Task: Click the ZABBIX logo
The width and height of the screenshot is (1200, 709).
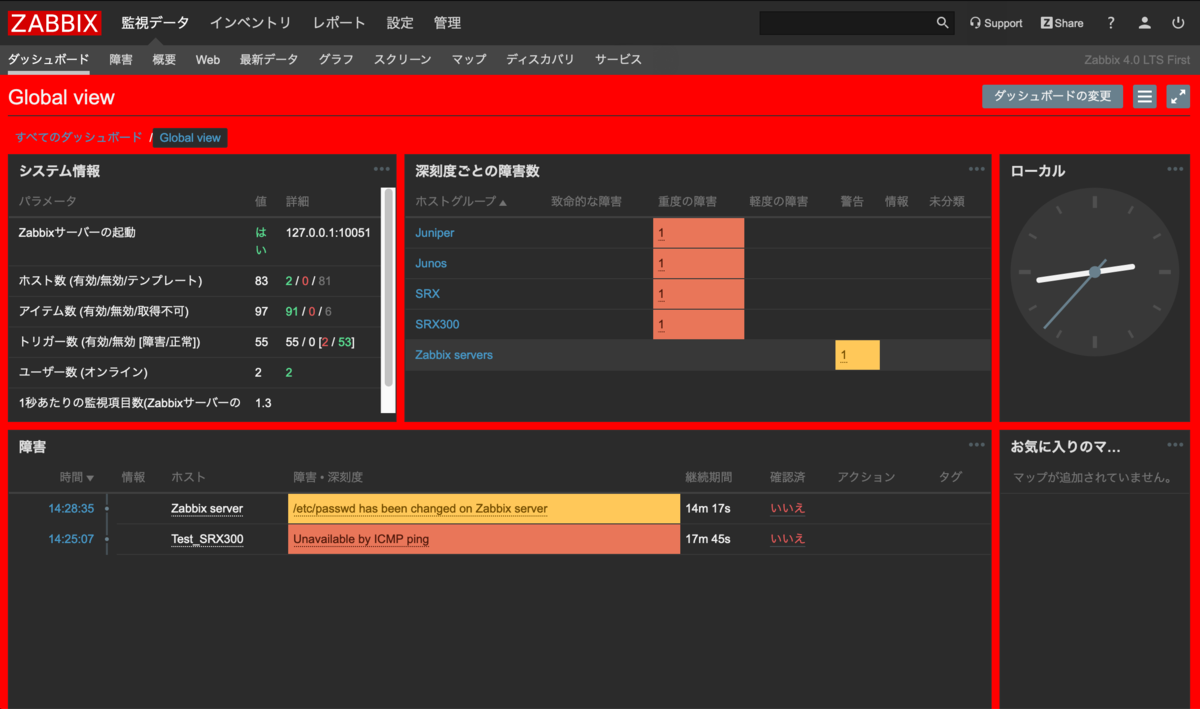Action: tap(55, 23)
